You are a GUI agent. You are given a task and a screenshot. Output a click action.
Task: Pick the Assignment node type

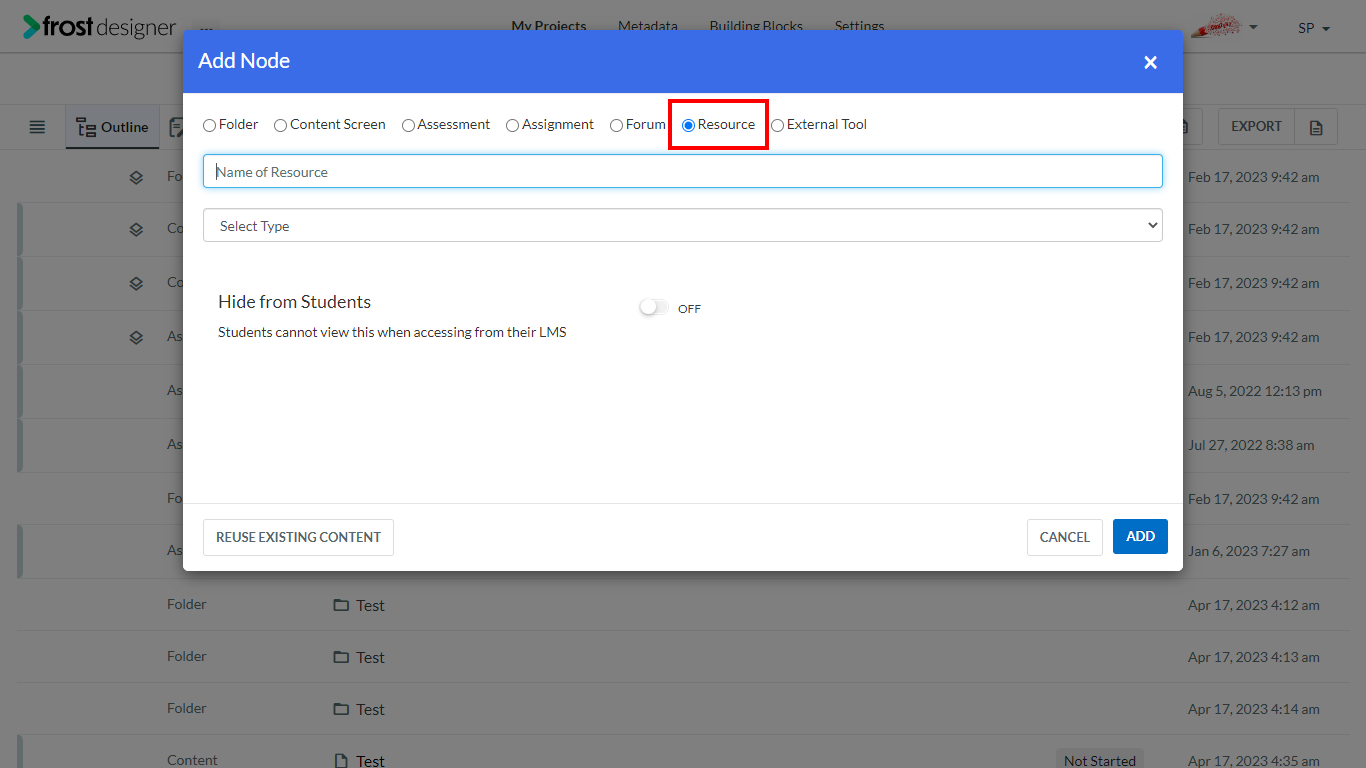(512, 125)
